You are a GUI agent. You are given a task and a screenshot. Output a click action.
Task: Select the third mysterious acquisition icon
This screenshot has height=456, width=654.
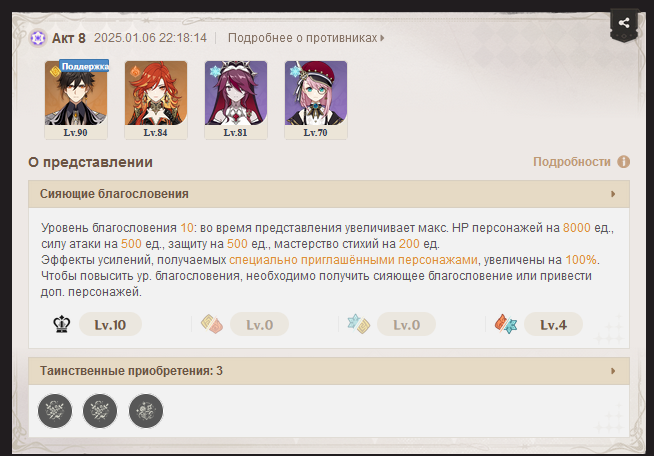pyautogui.click(x=146, y=411)
